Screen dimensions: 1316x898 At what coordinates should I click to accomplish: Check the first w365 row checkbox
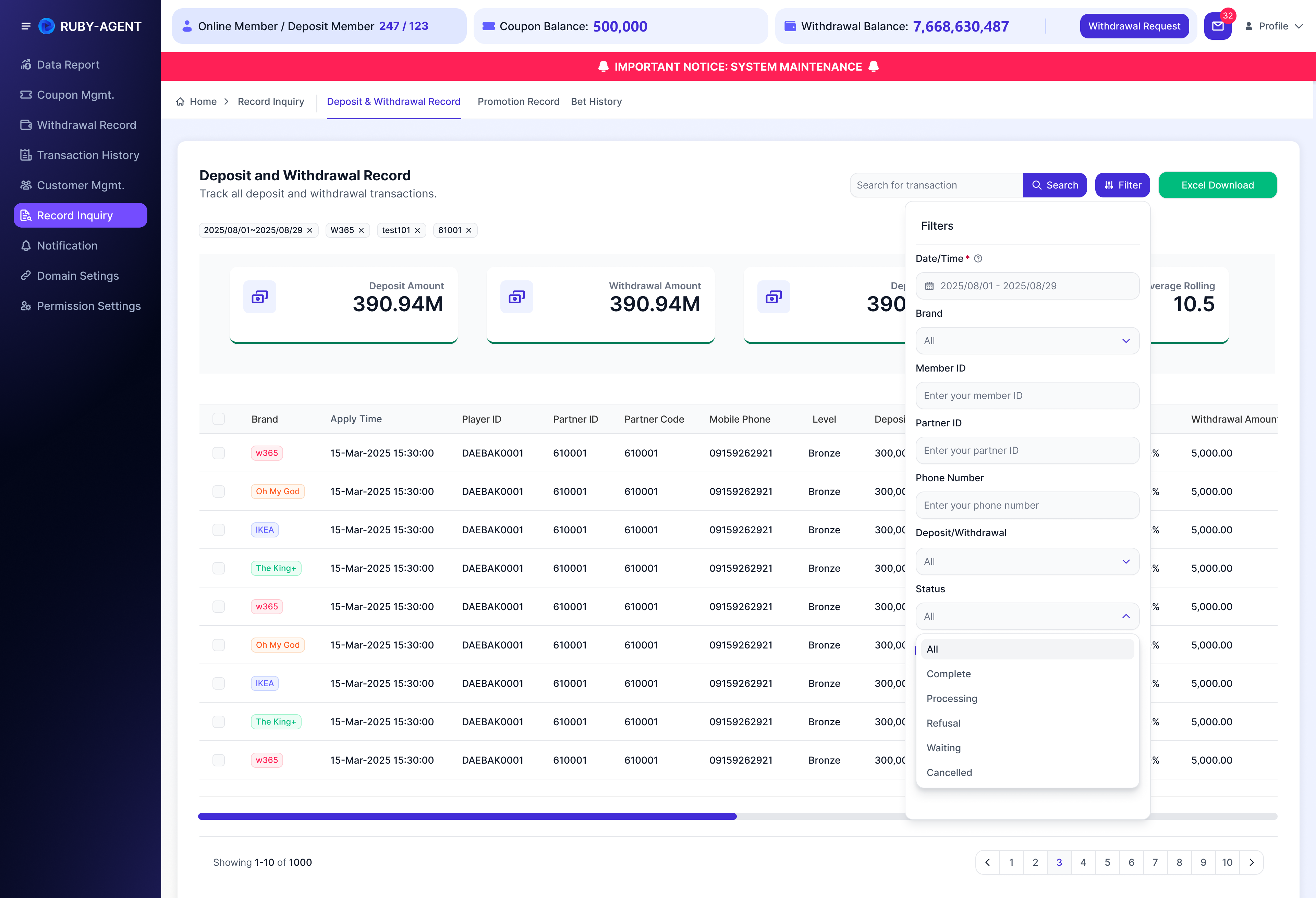pyautogui.click(x=219, y=453)
